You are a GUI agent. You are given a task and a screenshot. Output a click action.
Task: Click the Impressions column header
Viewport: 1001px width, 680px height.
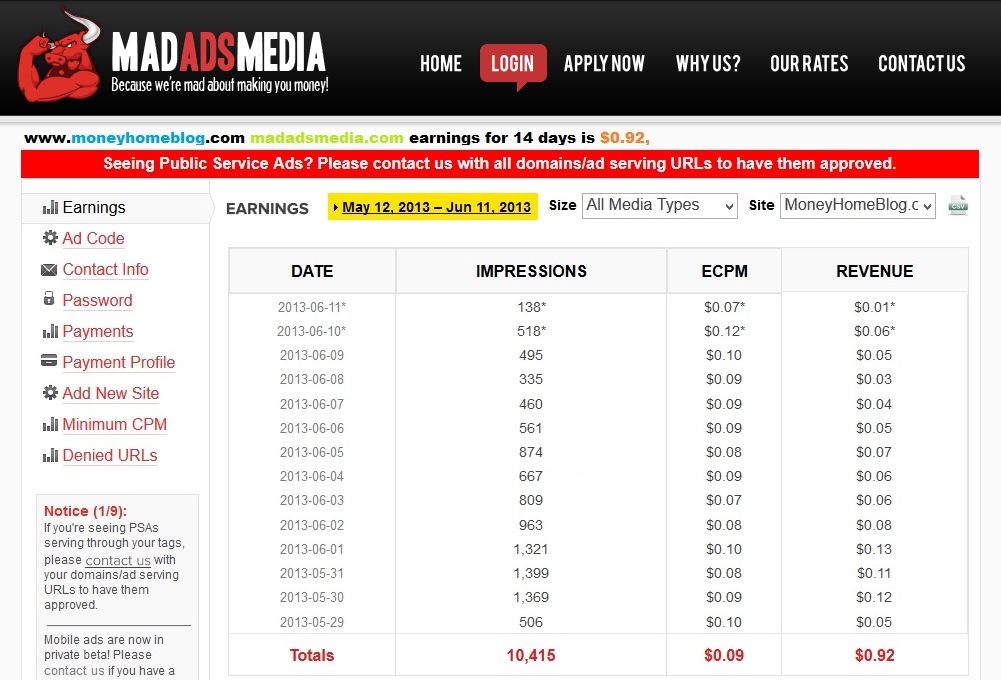coord(531,271)
